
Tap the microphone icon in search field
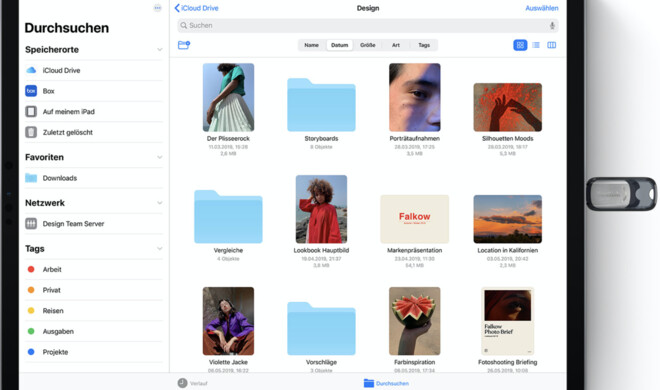[552, 26]
